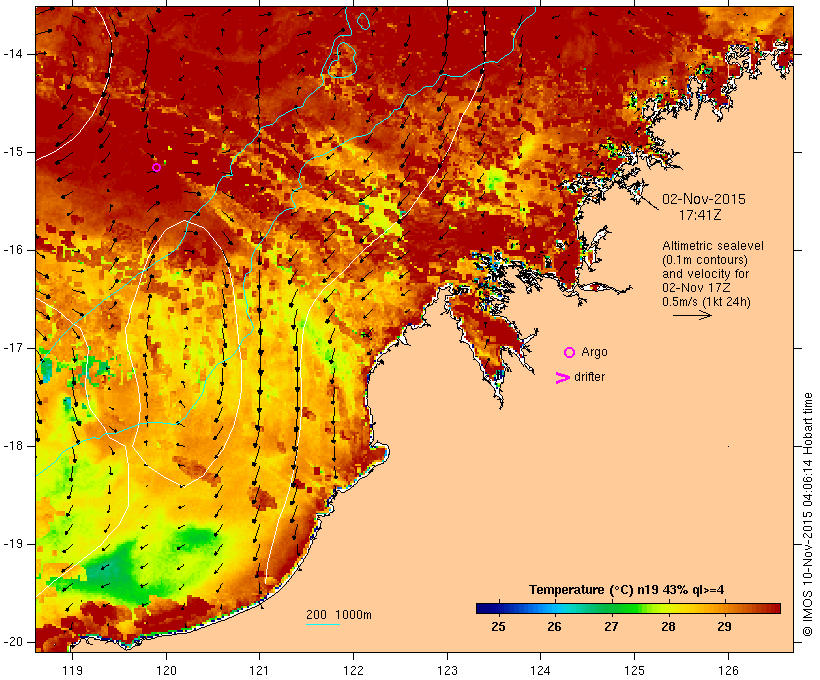Click longitude axis label 123
The height and width of the screenshot is (680, 820).
[447, 670]
